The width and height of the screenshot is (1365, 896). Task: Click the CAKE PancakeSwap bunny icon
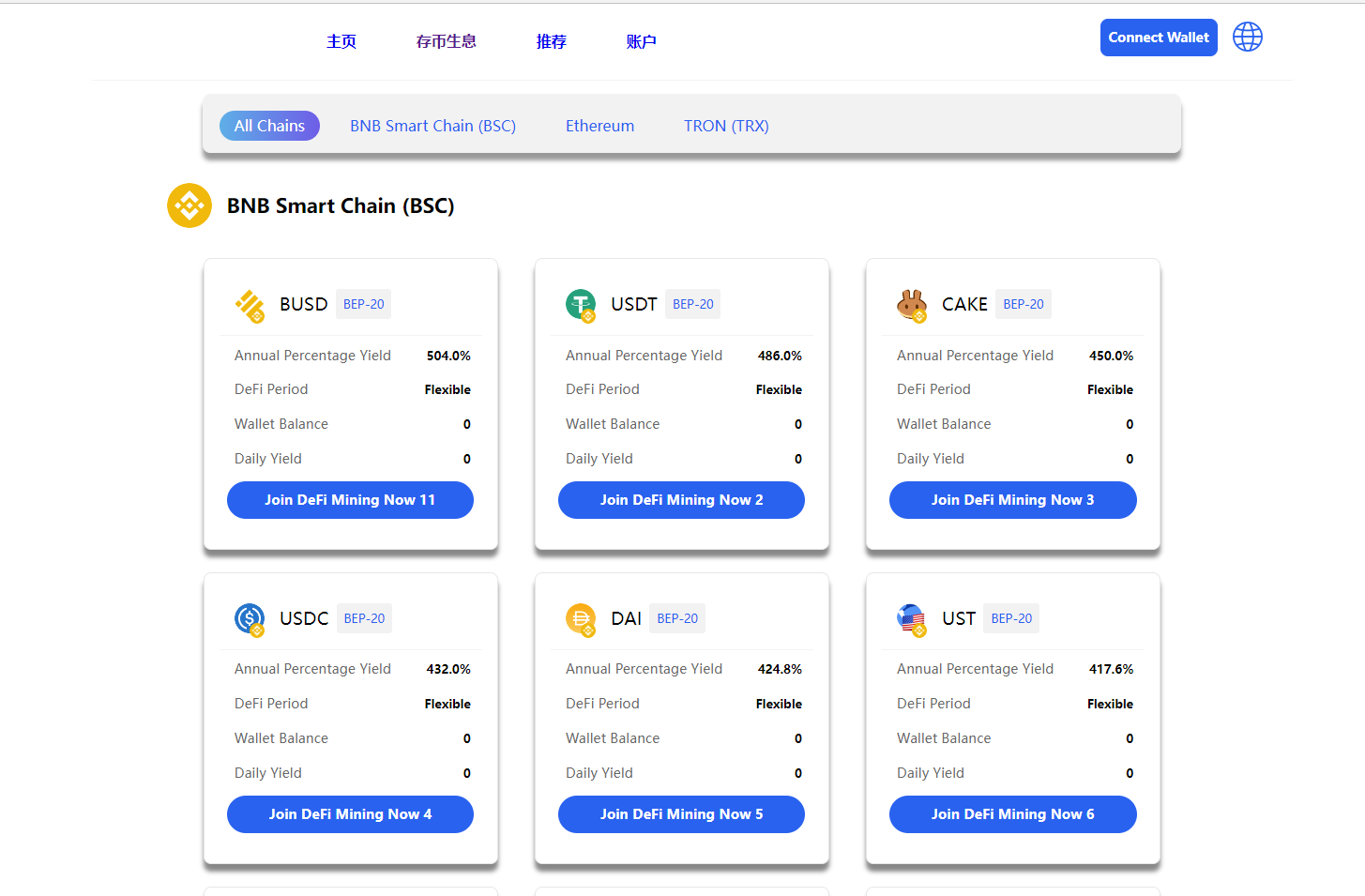pyautogui.click(x=912, y=305)
